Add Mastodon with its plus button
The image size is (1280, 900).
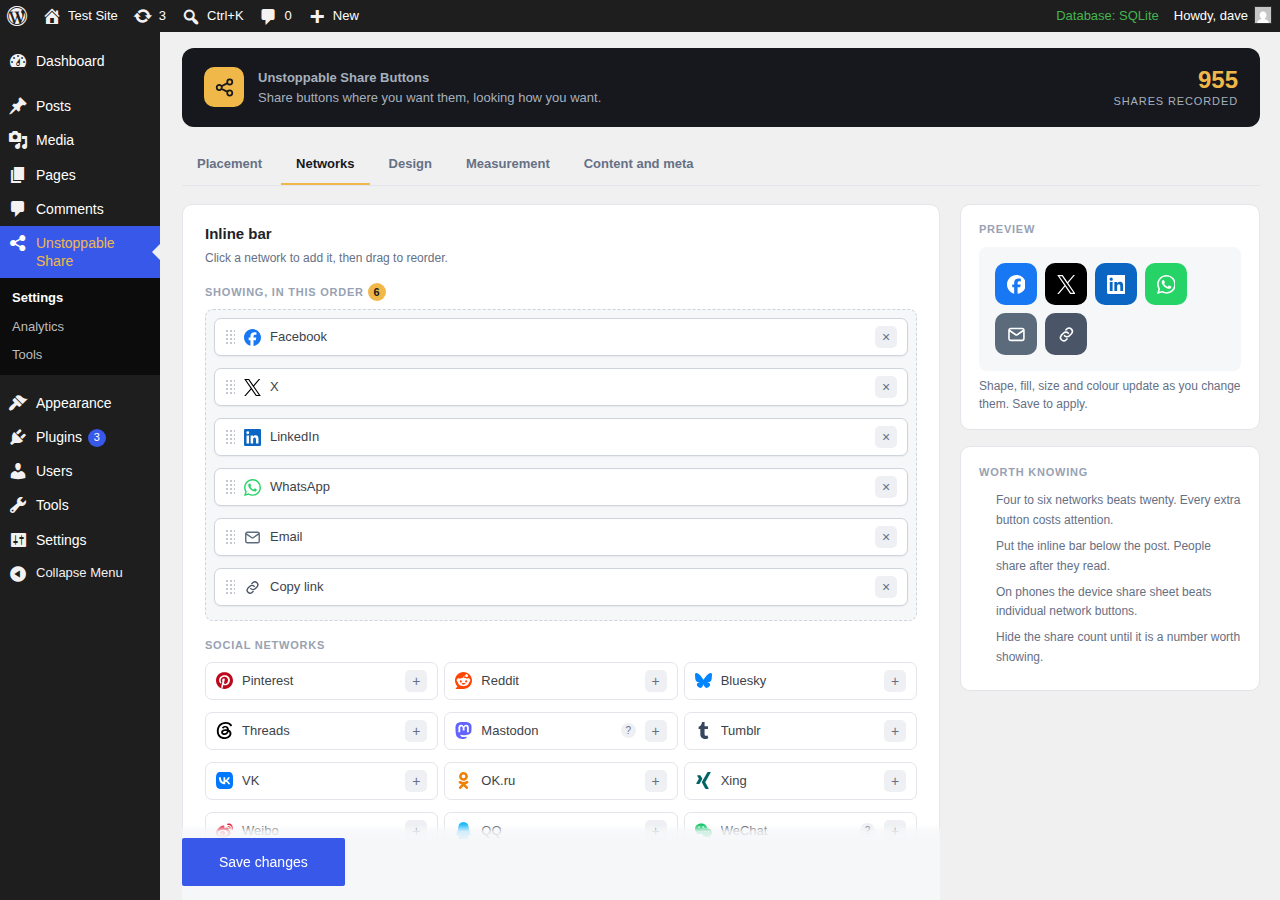point(656,731)
